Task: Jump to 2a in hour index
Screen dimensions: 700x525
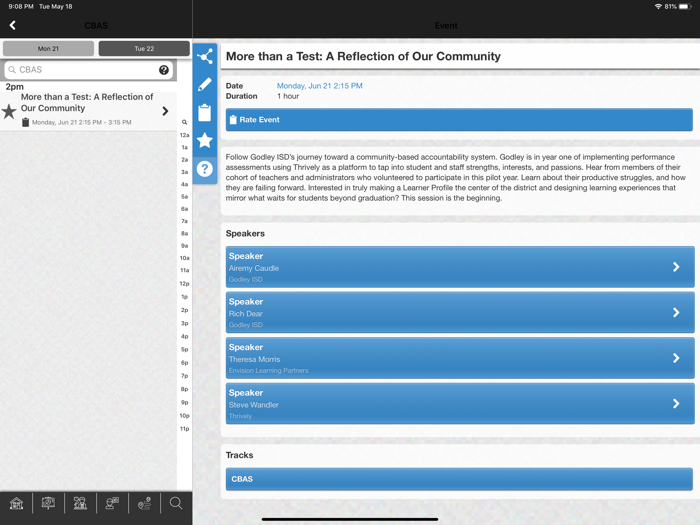Action: point(184,159)
